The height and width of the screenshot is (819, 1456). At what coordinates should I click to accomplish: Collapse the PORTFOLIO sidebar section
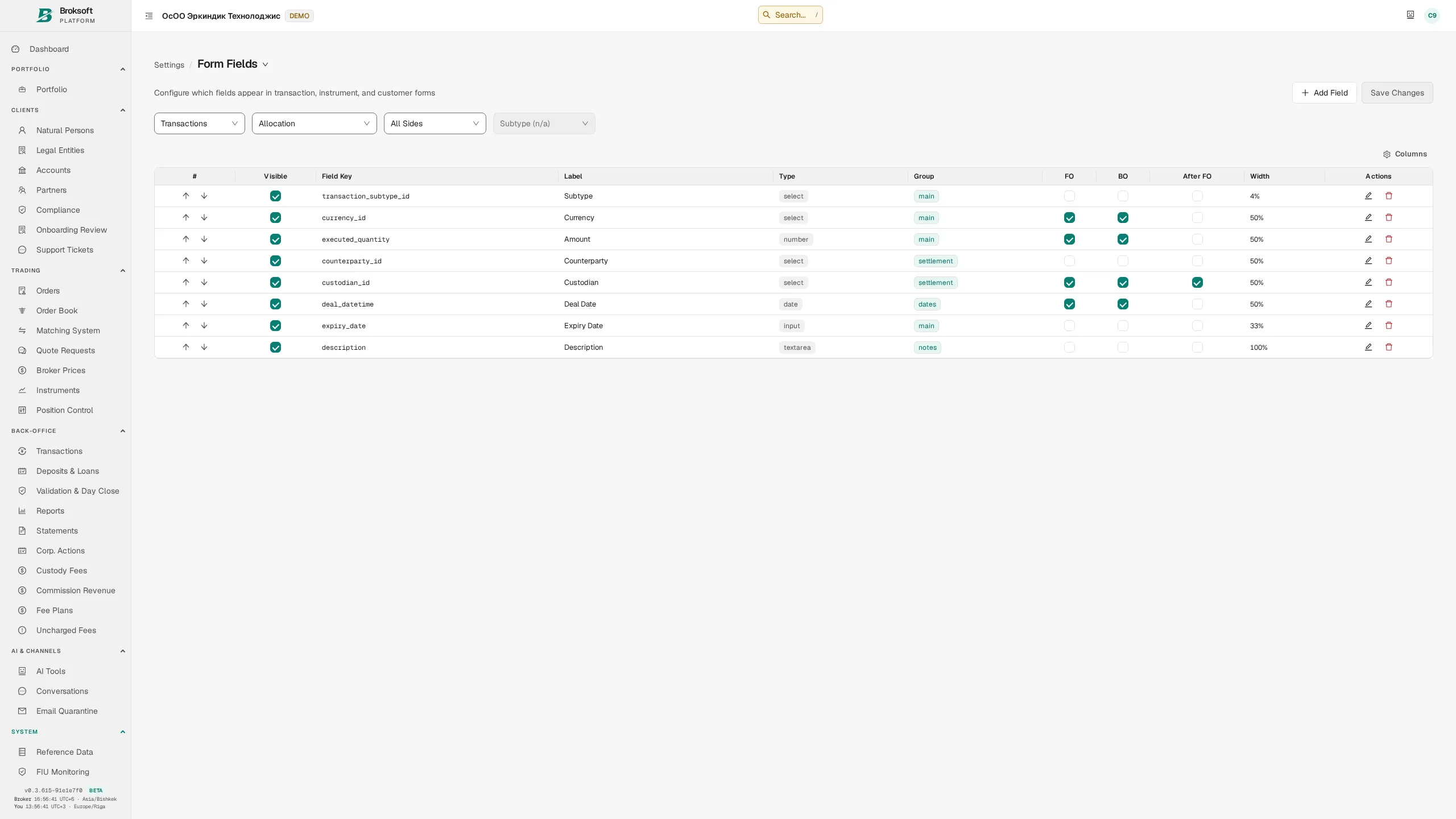click(122, 69)
